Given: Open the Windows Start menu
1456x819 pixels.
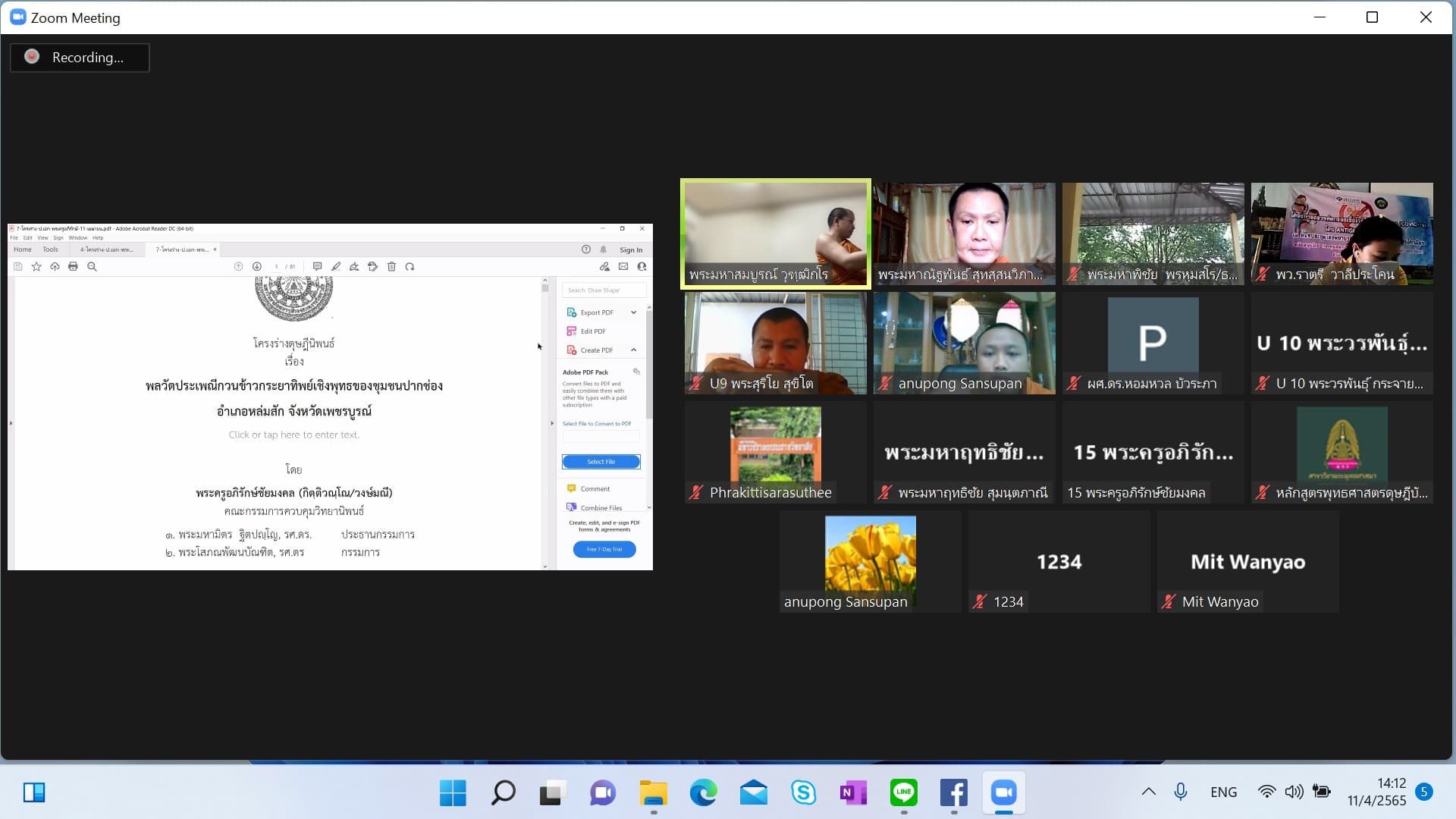Looking at the screenshot, I should 453,793.
